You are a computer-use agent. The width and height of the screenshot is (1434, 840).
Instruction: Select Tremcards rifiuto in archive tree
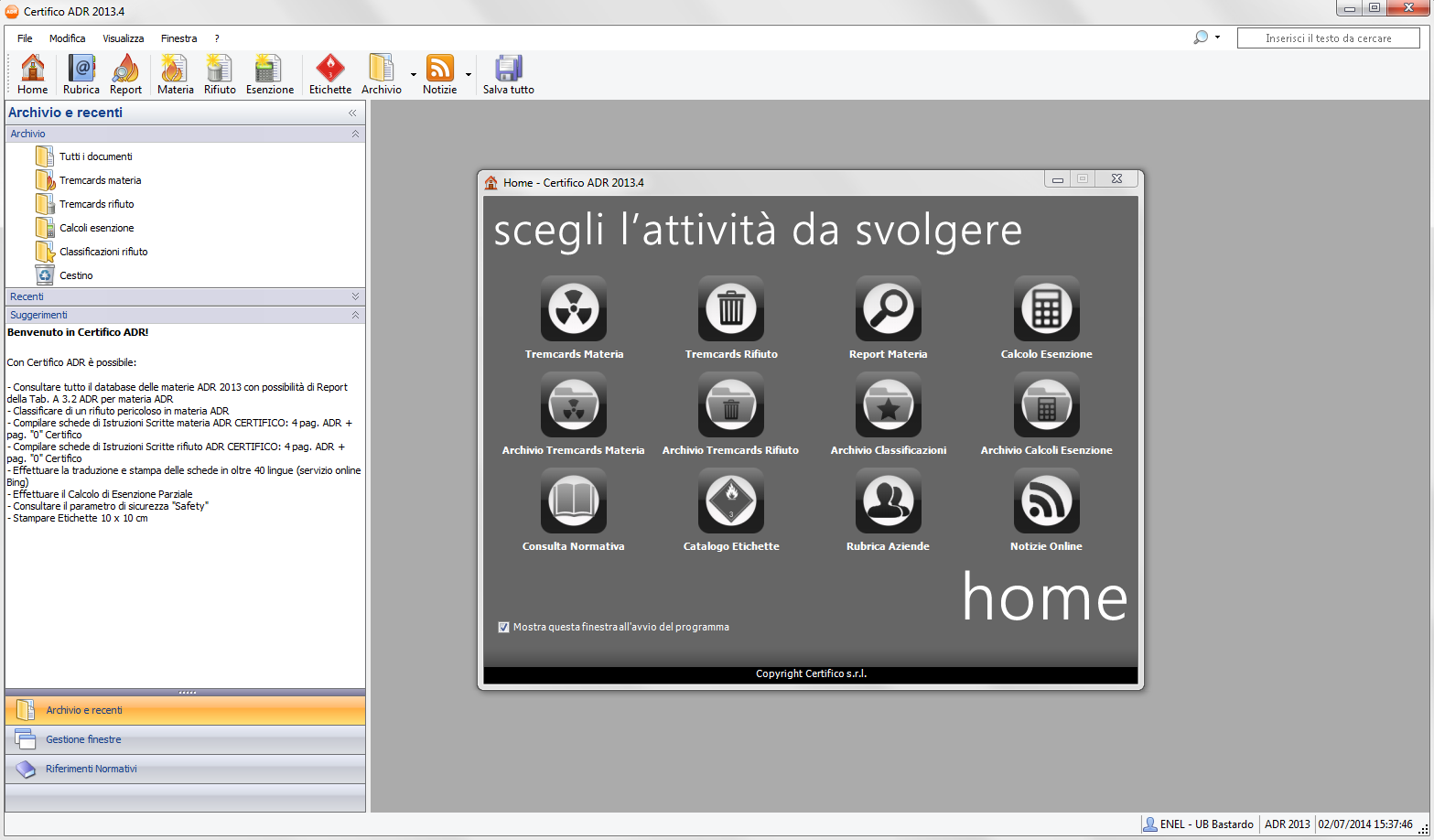96,204
